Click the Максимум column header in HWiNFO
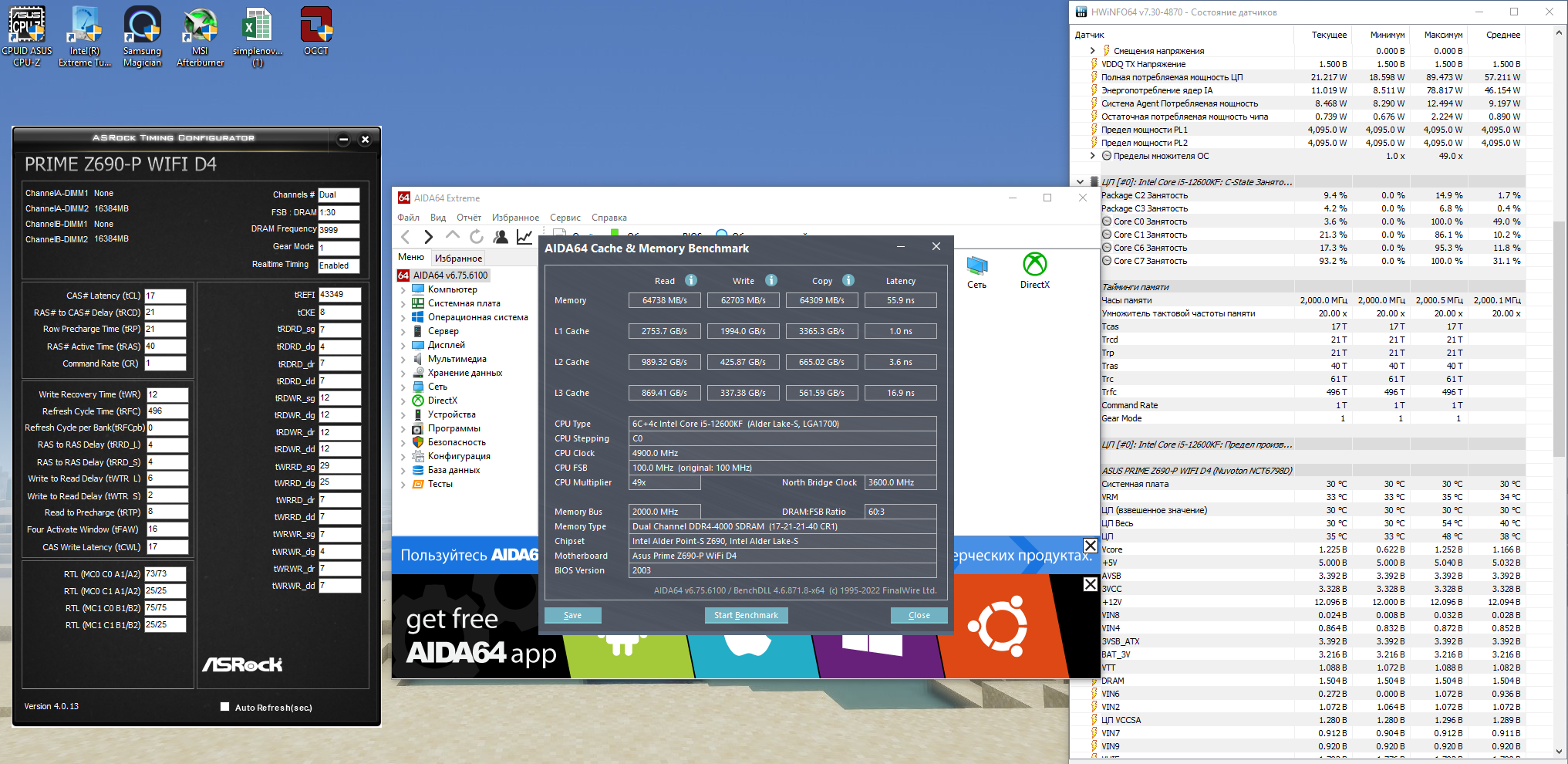The height and width of the screenshot is (764, 1568). [1443, 35]
